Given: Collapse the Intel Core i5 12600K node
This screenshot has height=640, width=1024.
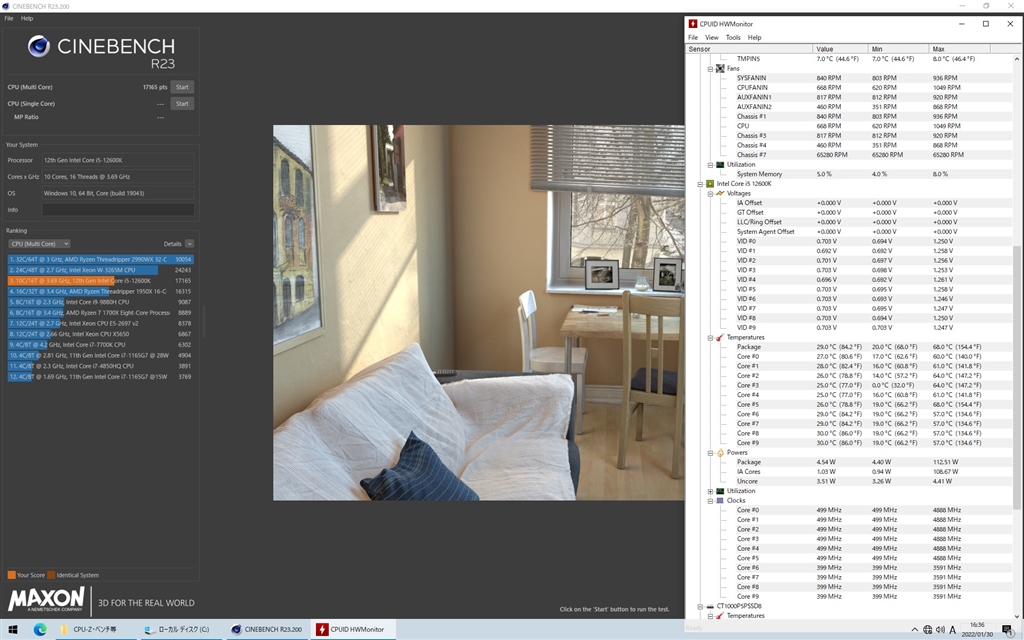Looking at the screenshot, I should [x=700, y=184].
